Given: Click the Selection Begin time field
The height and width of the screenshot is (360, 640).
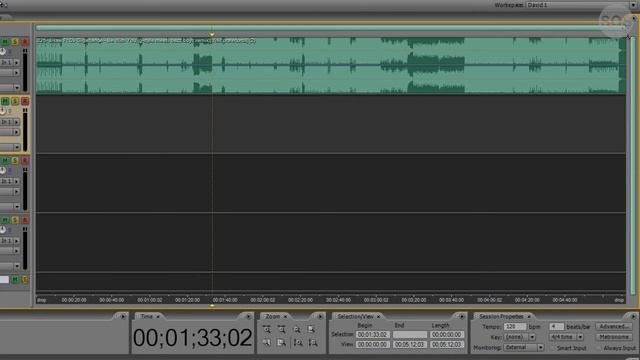Looking at the screenshot, I should click(x=373, y=335).
